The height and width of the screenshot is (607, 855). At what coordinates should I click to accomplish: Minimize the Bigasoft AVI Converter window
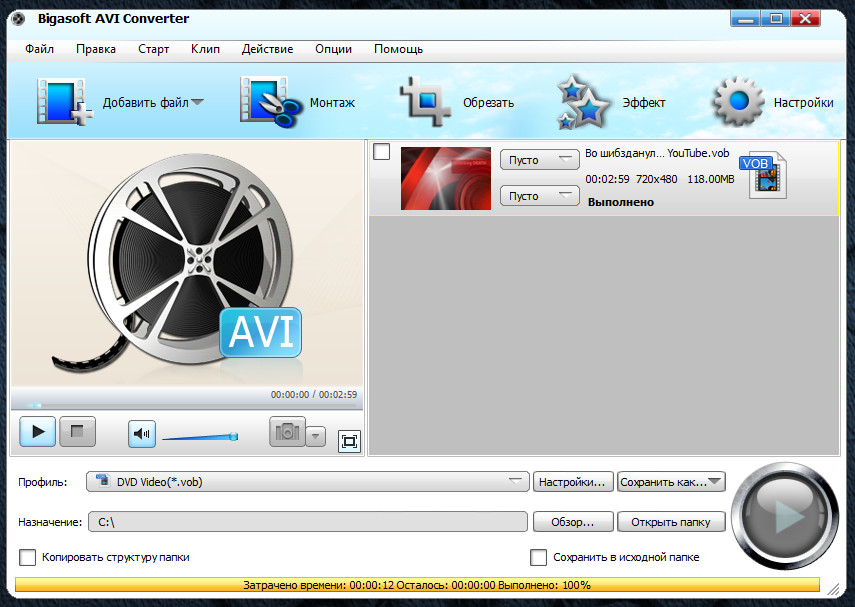pyautogui.click(x=745, y=19)
